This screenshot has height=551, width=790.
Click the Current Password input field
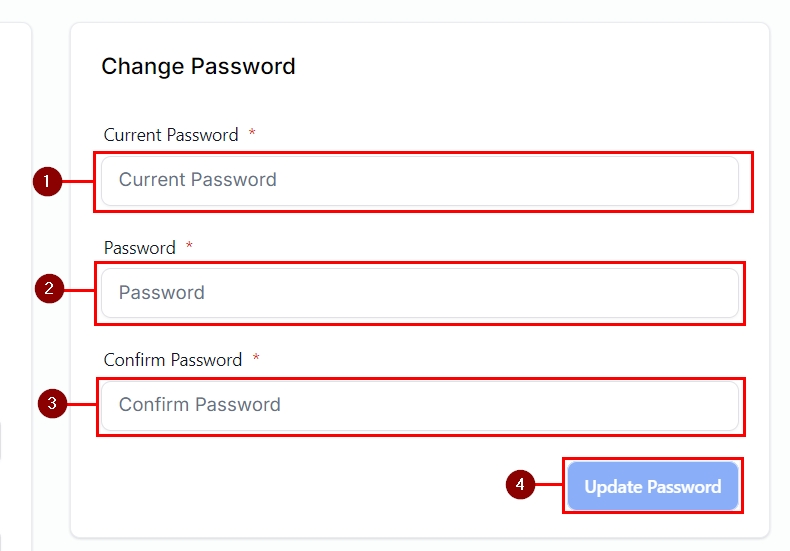[420, 181]
